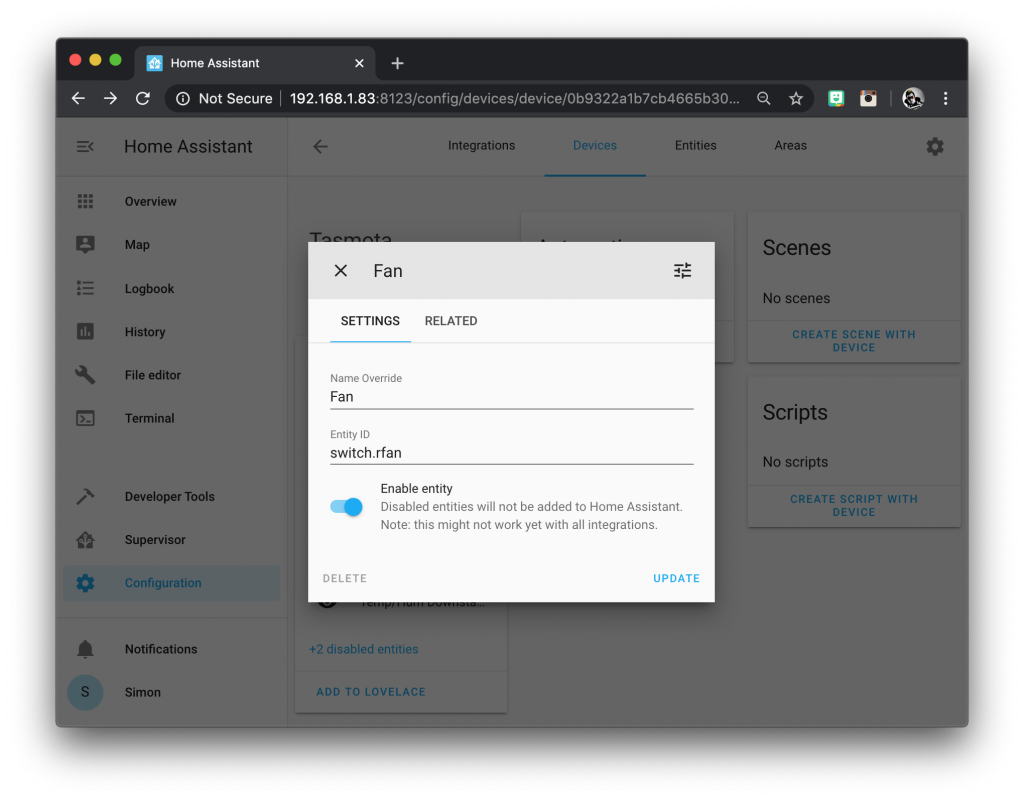Open the Chrome profile avatar

point(913,99)
